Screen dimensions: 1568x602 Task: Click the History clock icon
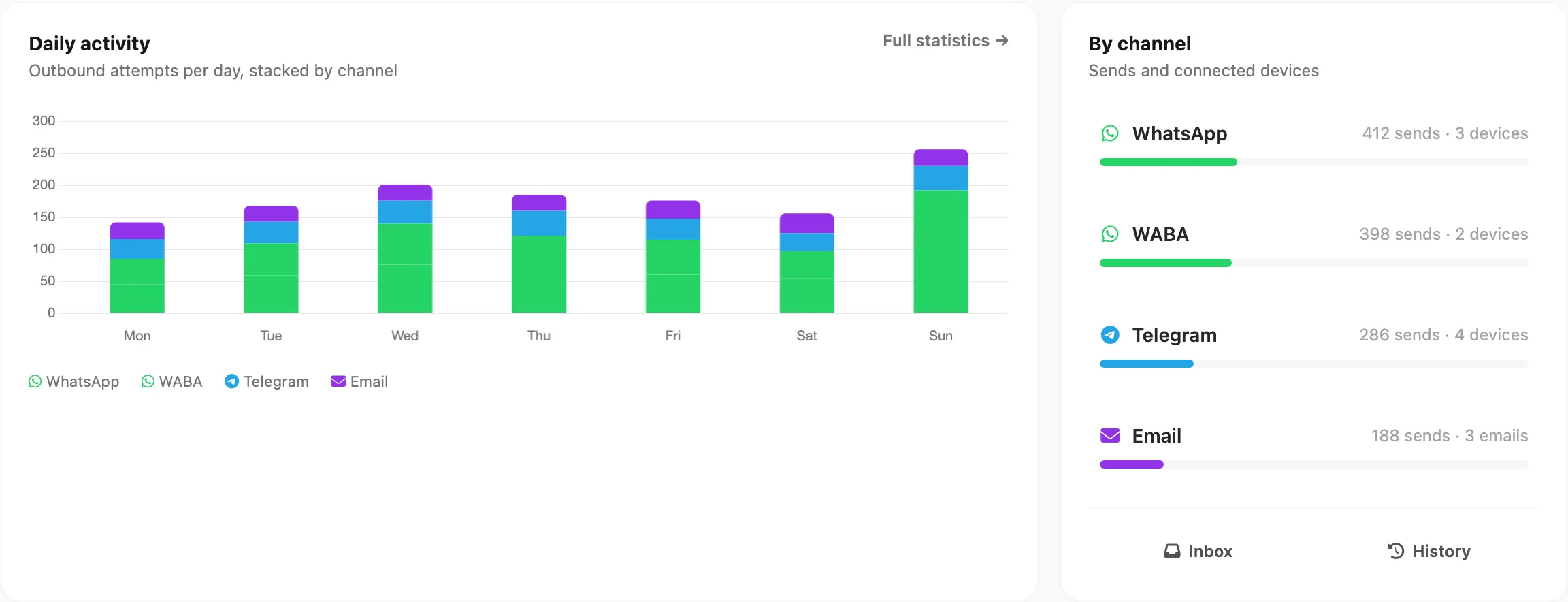tap(1396, 551)
